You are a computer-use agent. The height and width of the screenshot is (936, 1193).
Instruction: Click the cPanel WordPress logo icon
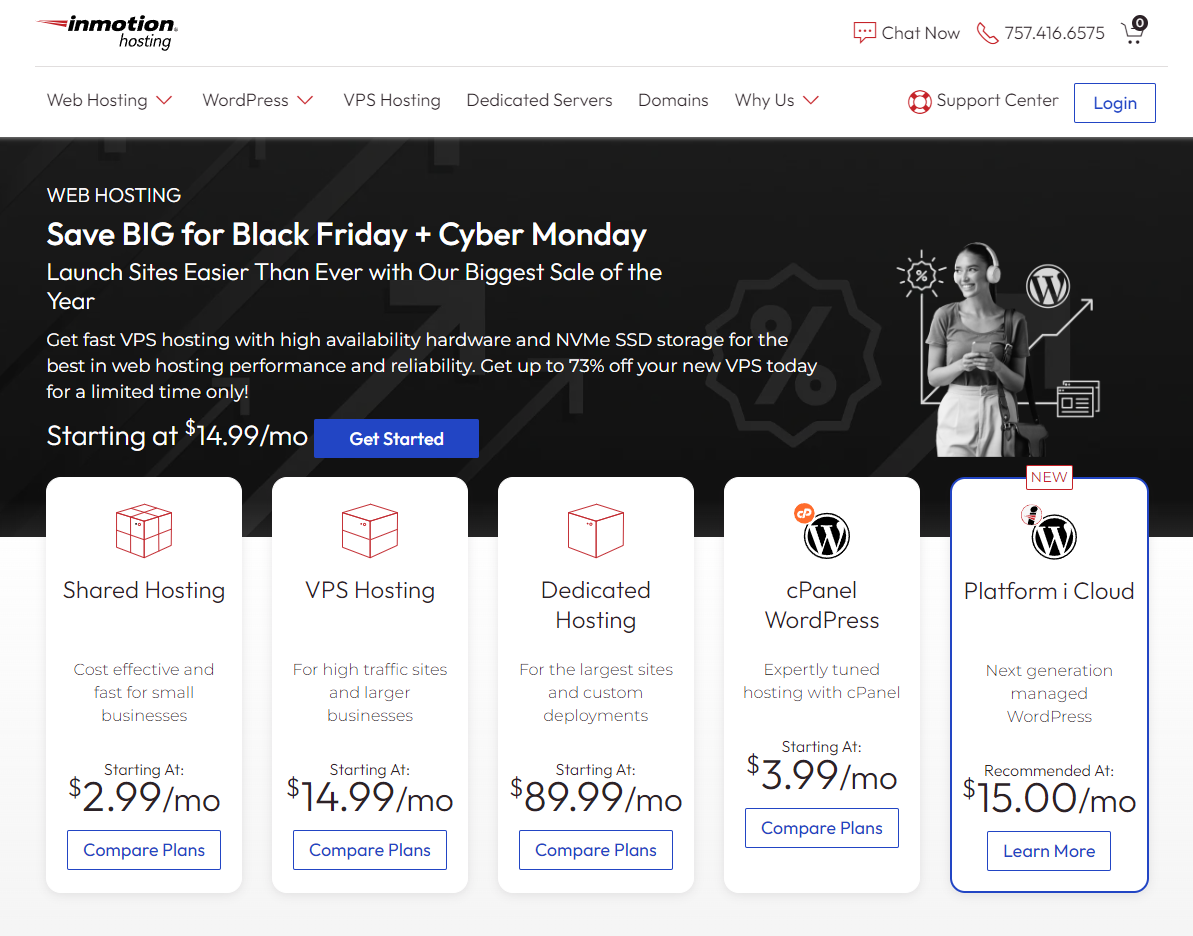(824, 534)
